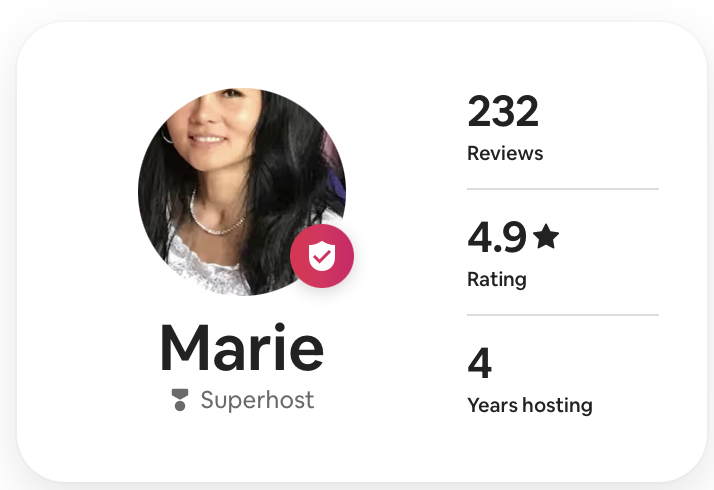Click the black star beside 4.9
Image resolution: width=714 pixels, height=490 pixels.
pos(546,237)
